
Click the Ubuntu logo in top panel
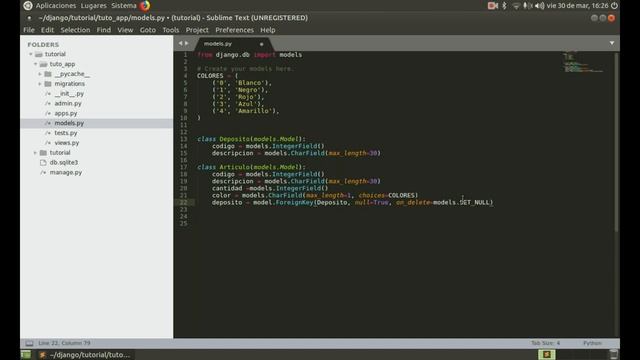click(28, 6)
